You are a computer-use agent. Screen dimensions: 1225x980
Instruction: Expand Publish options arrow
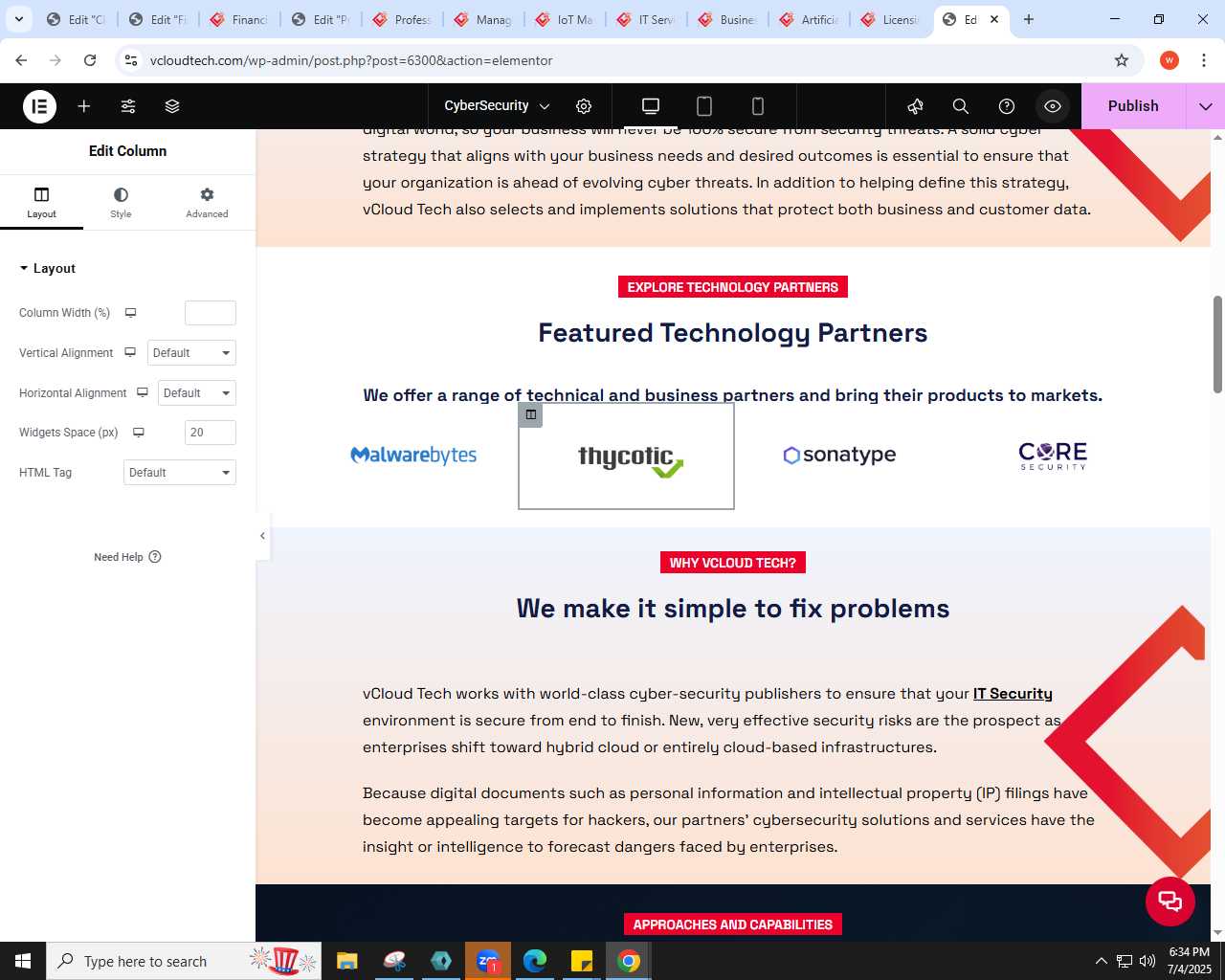tap(1206, 106)
